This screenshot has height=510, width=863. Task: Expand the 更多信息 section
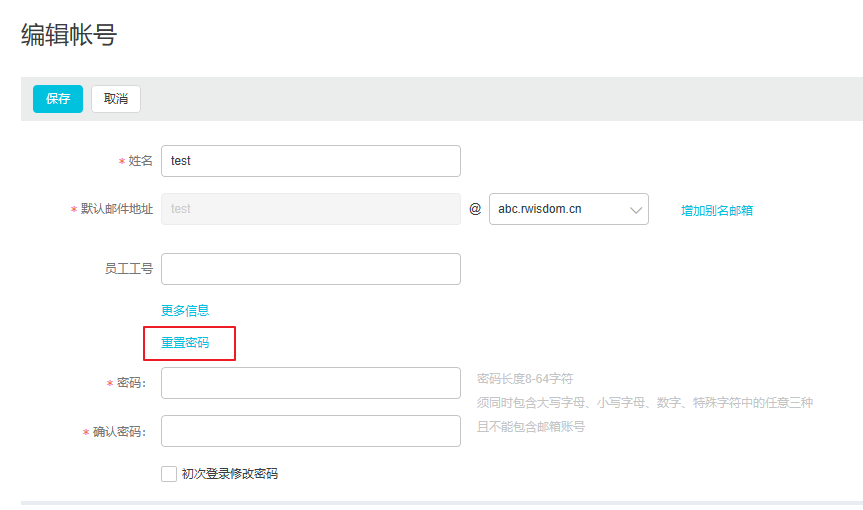(185, 311)
